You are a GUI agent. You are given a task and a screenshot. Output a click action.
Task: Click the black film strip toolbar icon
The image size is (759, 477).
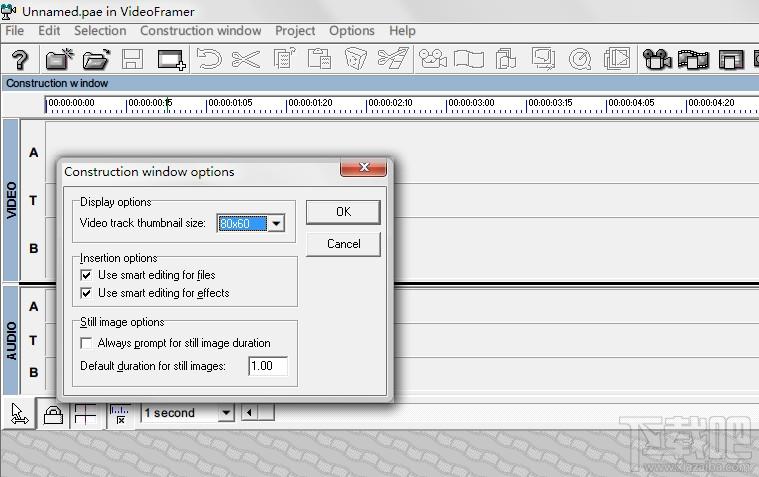coord(693,60)
